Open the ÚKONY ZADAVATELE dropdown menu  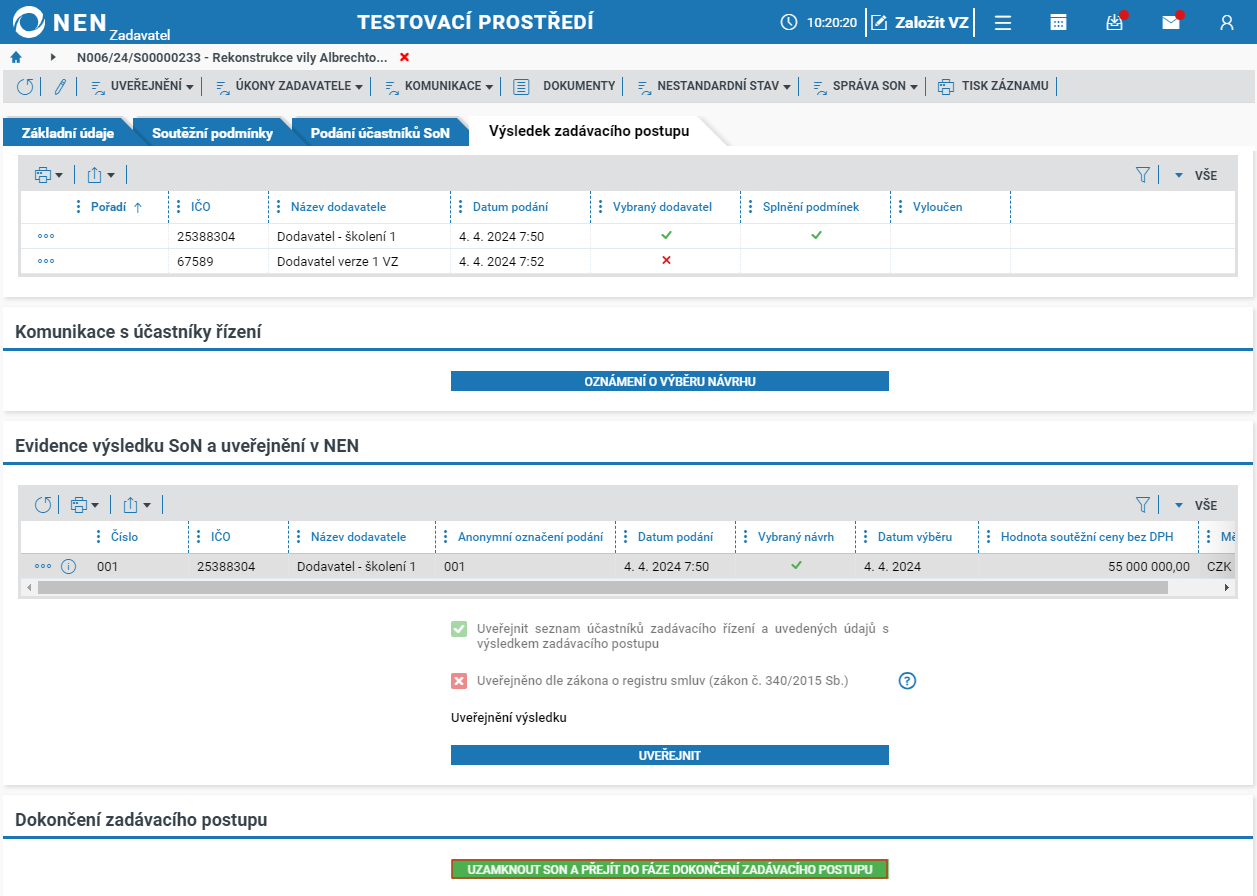pos(289,86)
